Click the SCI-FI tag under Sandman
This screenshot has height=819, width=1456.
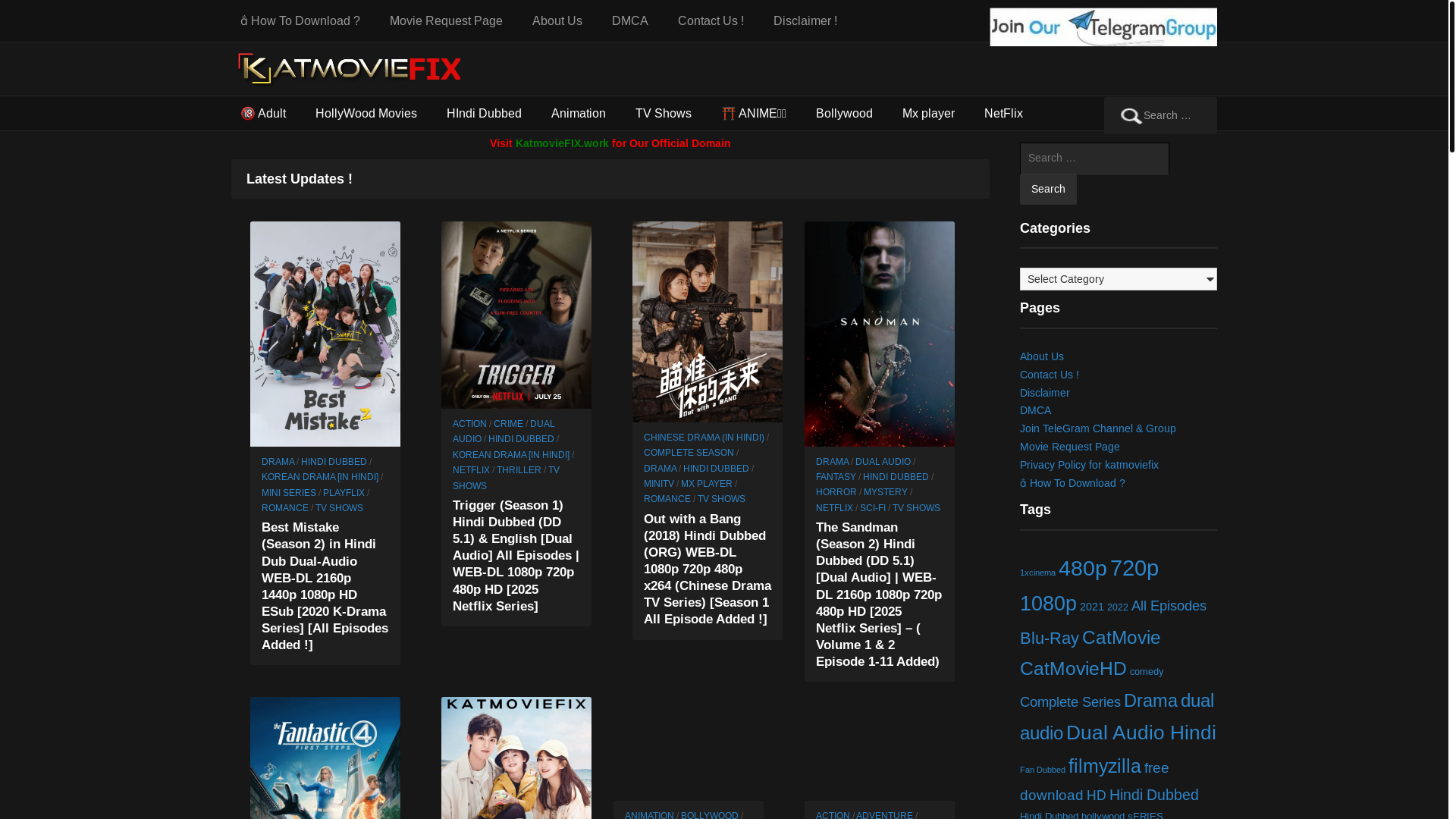coord(873,508)
